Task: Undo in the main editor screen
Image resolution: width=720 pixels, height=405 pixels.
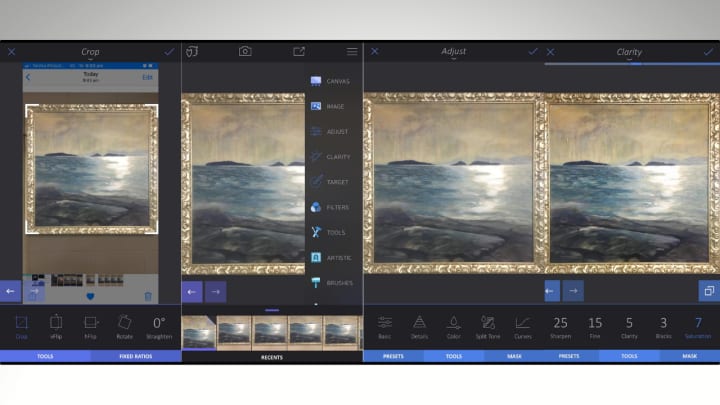Action: (192, 292)
